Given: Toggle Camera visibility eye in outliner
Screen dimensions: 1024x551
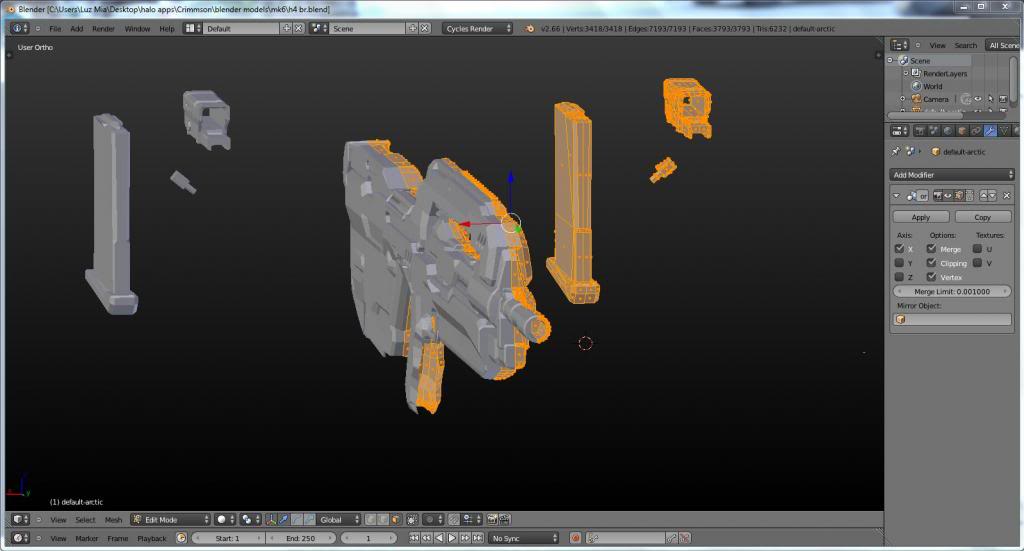Looking at the screenshot, I should pyautogui.click(x=978, y=99).
